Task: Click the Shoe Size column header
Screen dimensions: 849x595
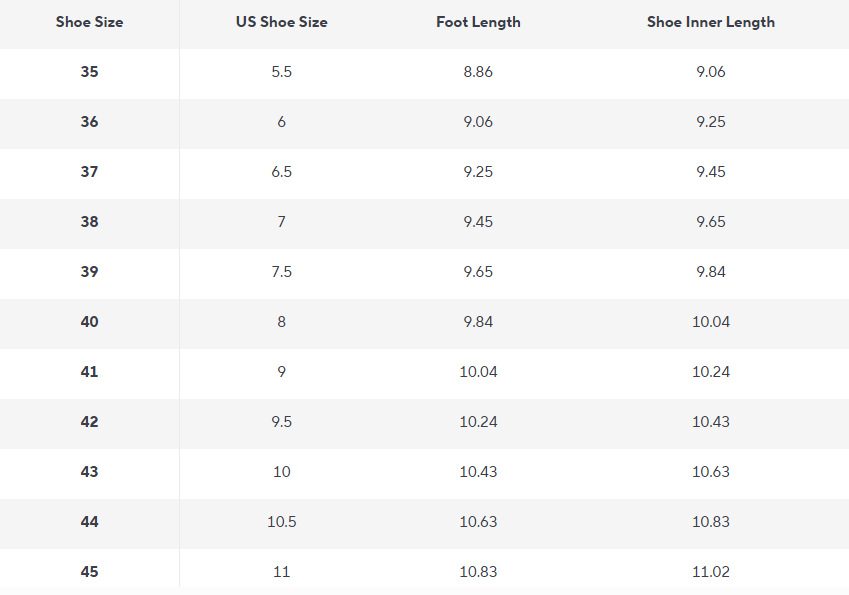Action: pos(89,22)
